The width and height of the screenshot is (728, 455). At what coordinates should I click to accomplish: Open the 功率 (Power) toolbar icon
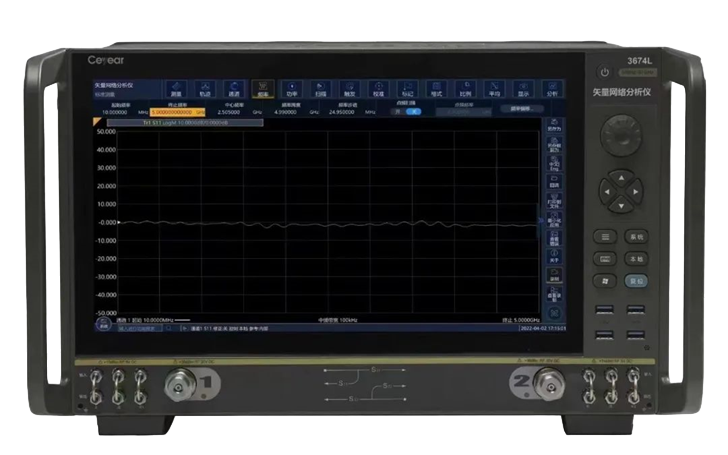point(292,88)
